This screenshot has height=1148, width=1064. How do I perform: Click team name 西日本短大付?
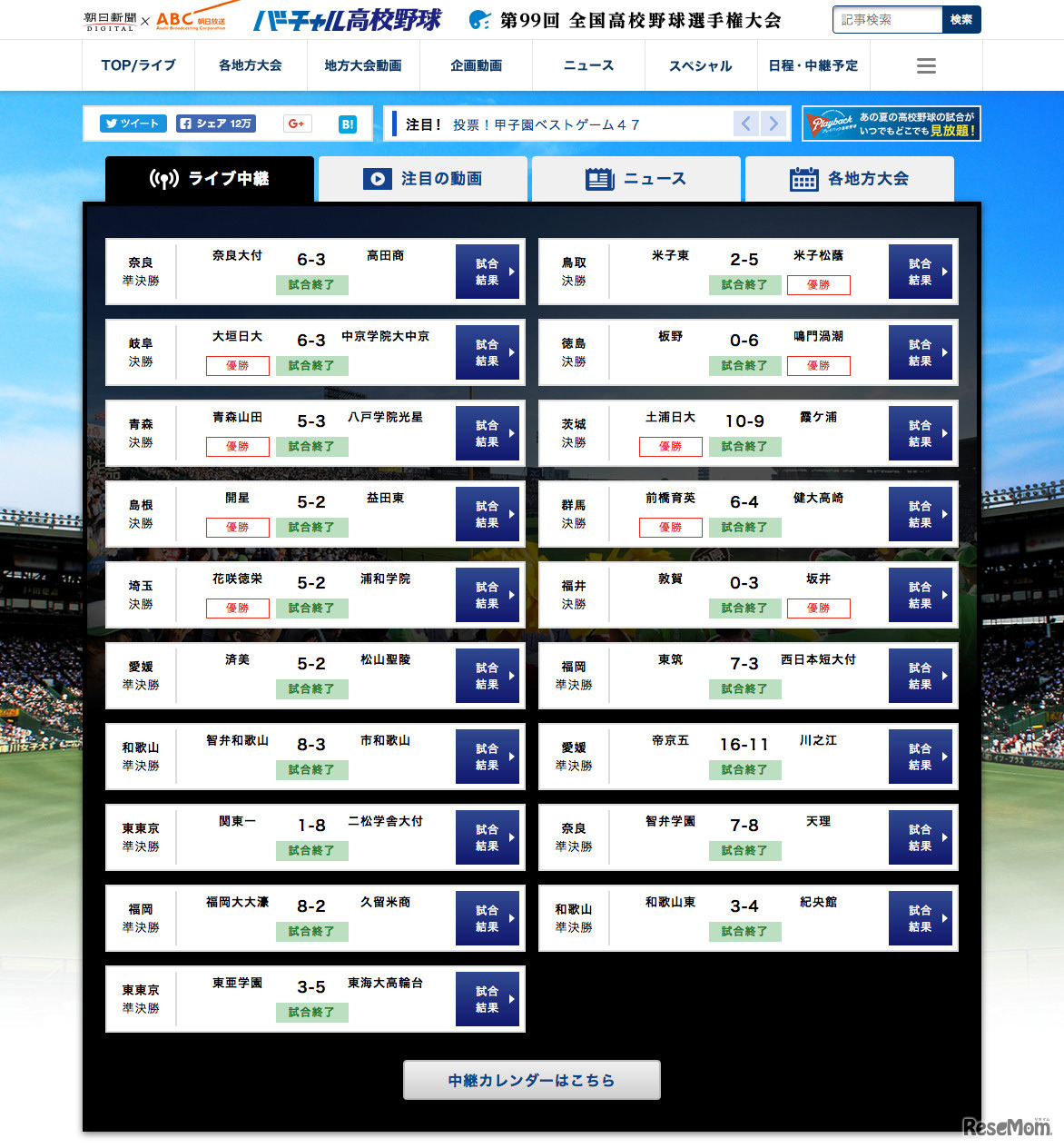pos(819,659)
